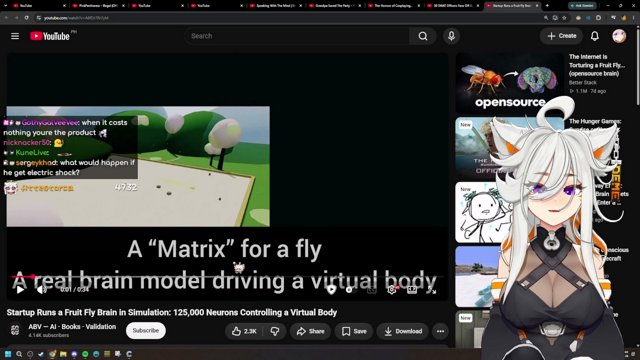Click the youtube.com address bar
The image size is (640, 360).
(x=286, y=18)
